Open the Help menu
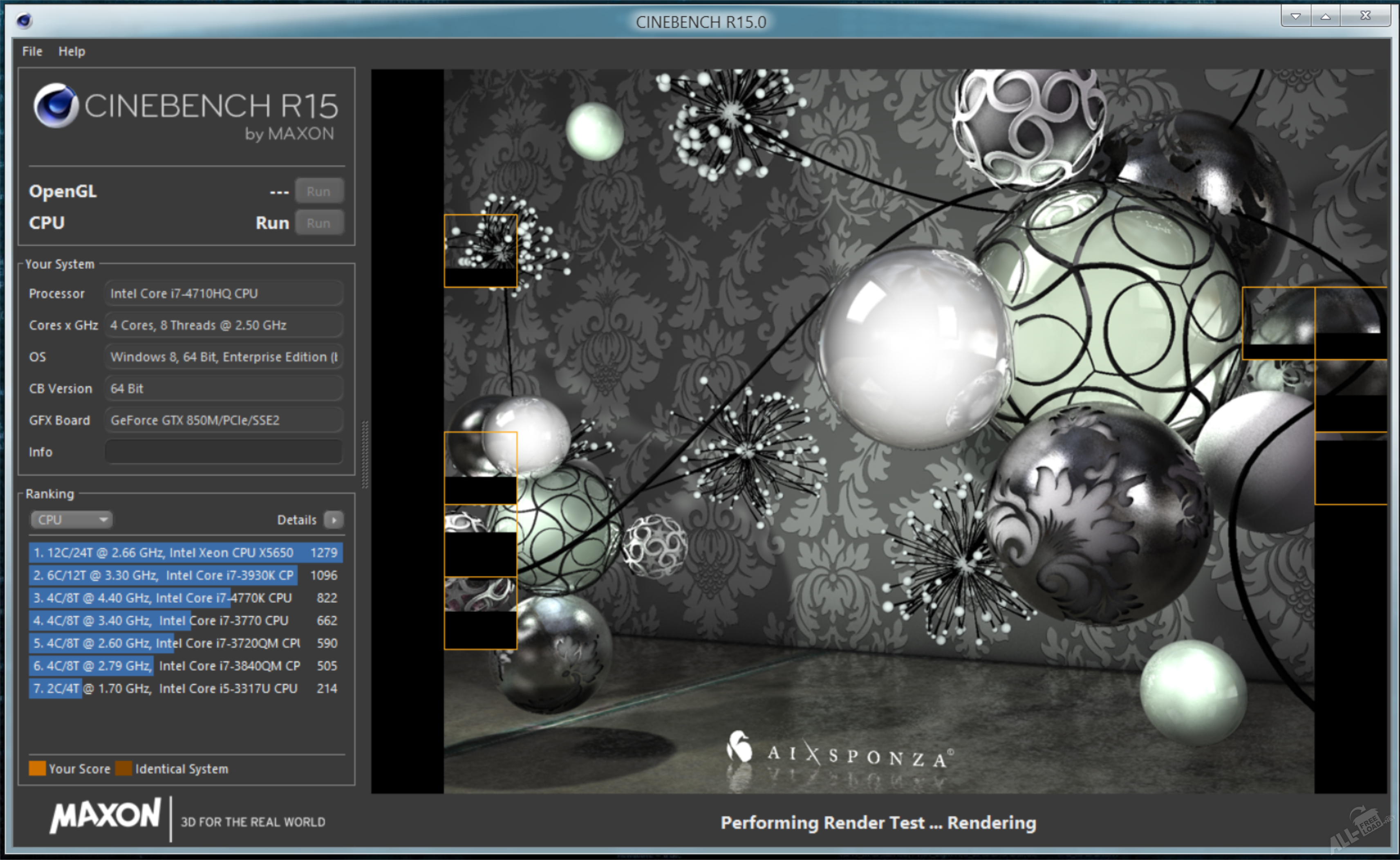Screen dimensions: 1400x860 tap(72, 51)
